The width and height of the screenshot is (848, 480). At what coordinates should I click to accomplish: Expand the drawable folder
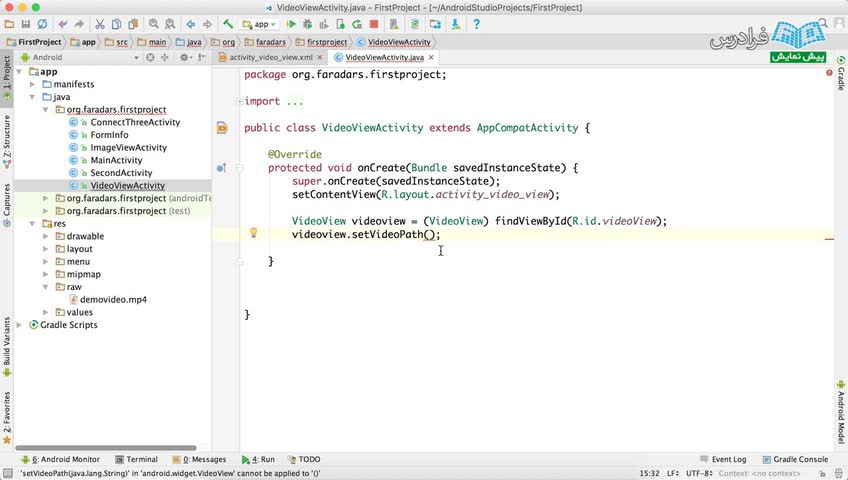click(45, 236)
